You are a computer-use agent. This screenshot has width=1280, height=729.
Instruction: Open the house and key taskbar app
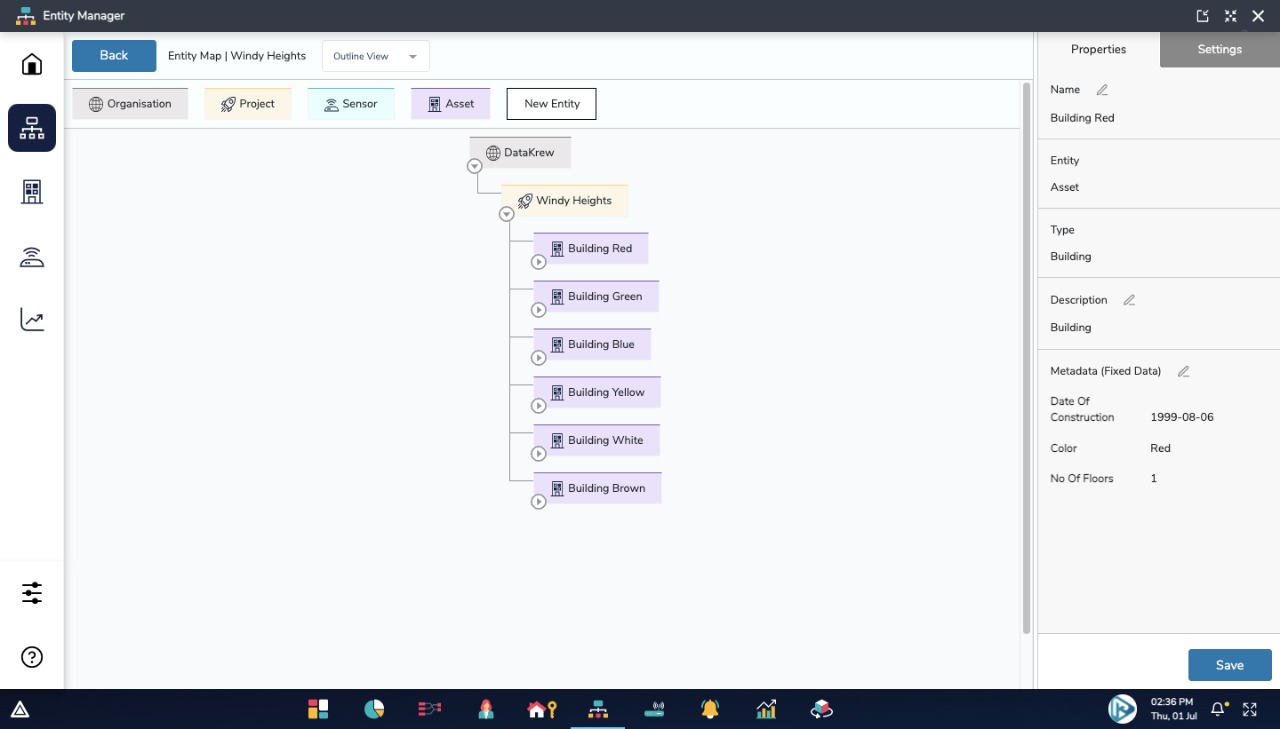point(541,709)
